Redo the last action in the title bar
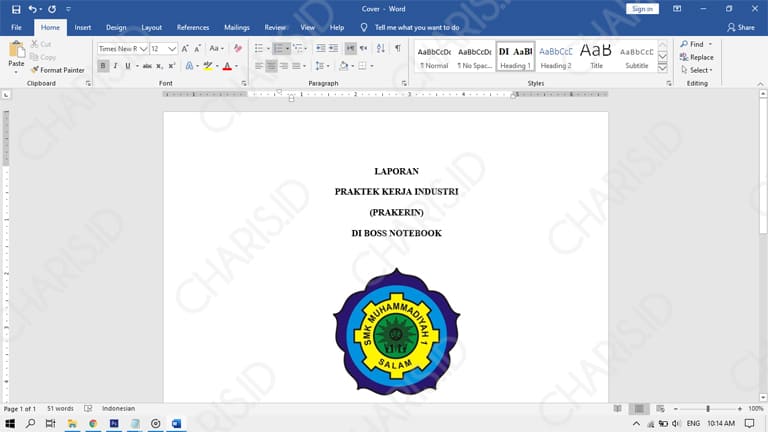The width and height of the screenshot is (768, 432). (x=52, y=9)
